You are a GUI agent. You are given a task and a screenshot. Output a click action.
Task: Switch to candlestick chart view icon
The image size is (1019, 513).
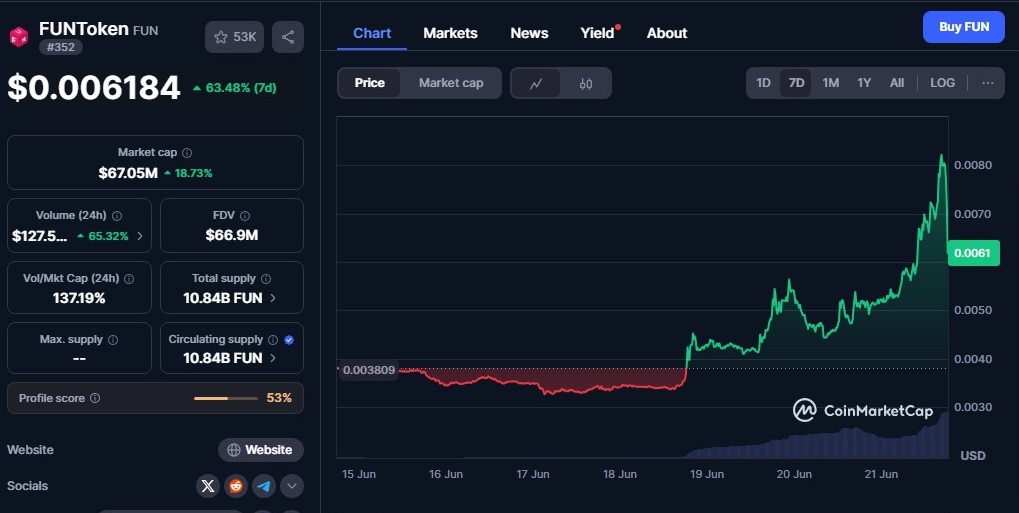click(586, 83)
